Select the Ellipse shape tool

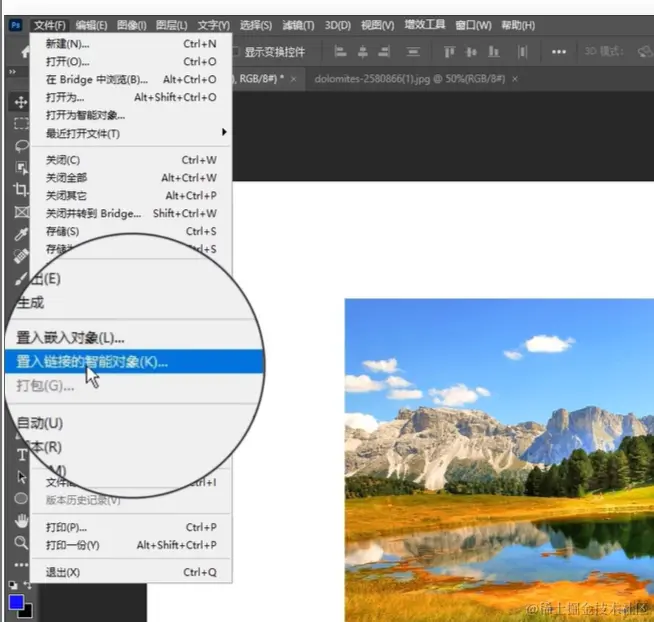[21, 499]
